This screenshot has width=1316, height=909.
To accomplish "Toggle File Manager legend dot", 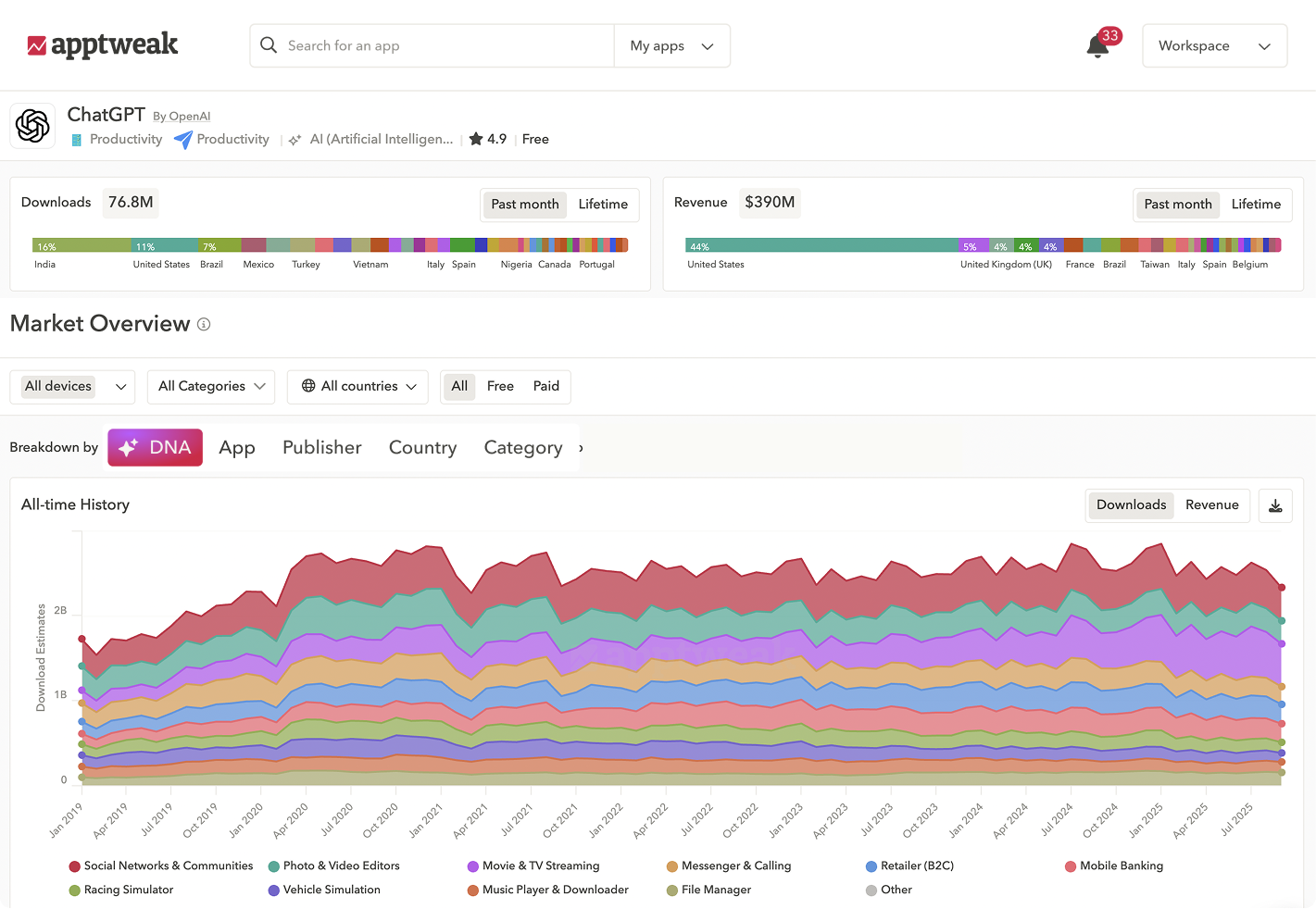I will pyautogui.click(x=672, y=890).
